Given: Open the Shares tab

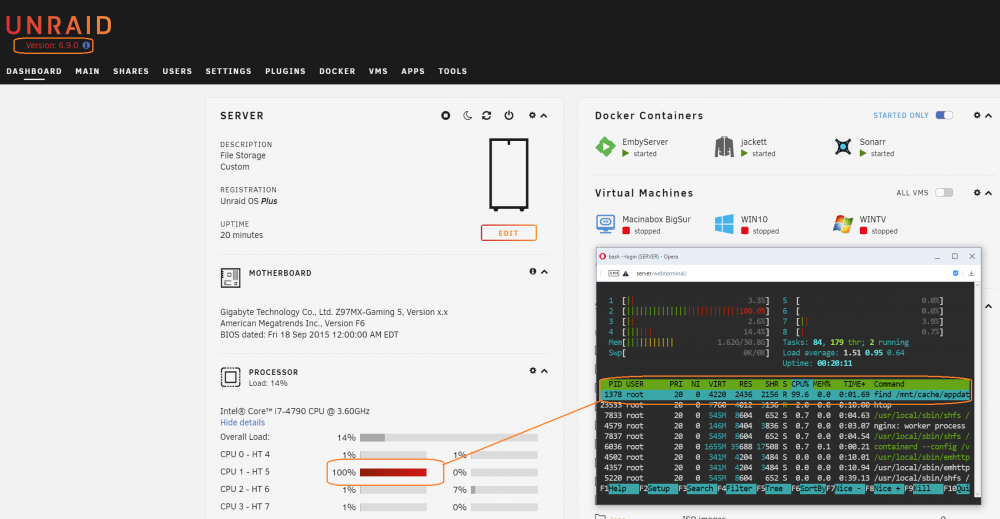Looking at the screenshot, I should click(x=131, y=71).
